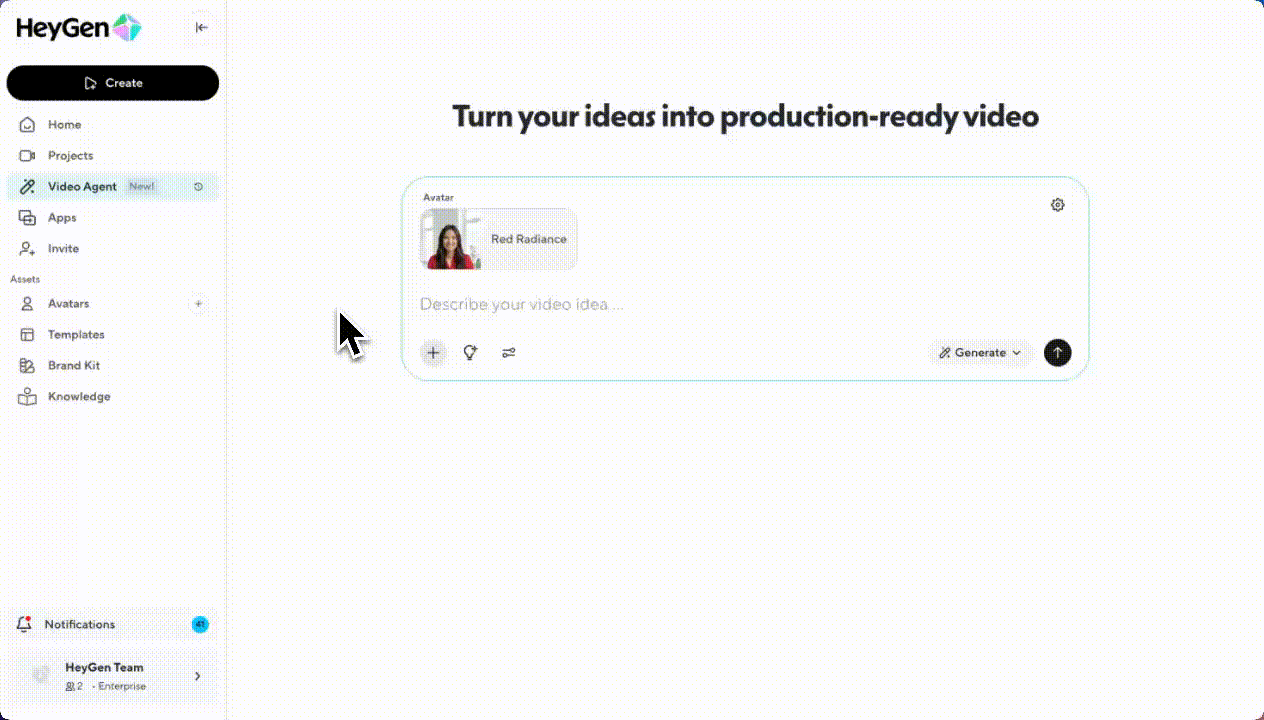Open the Home page
1264x720 pixels.
64,125
